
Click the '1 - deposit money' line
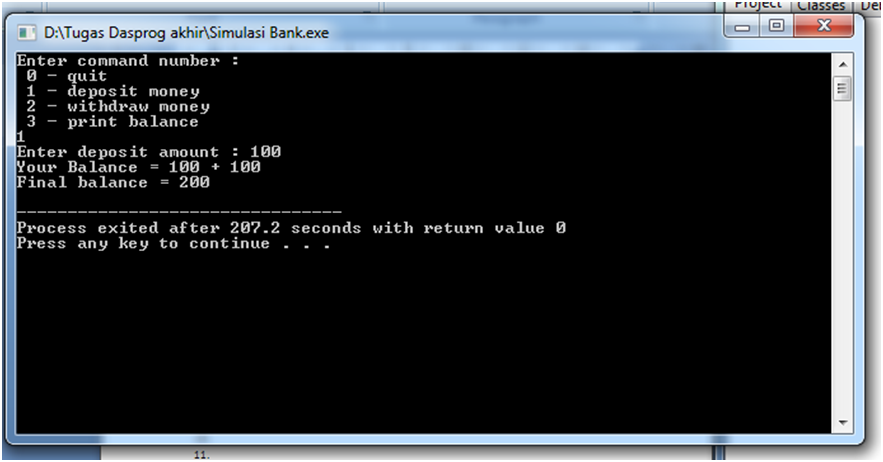(x=113, y=91)
